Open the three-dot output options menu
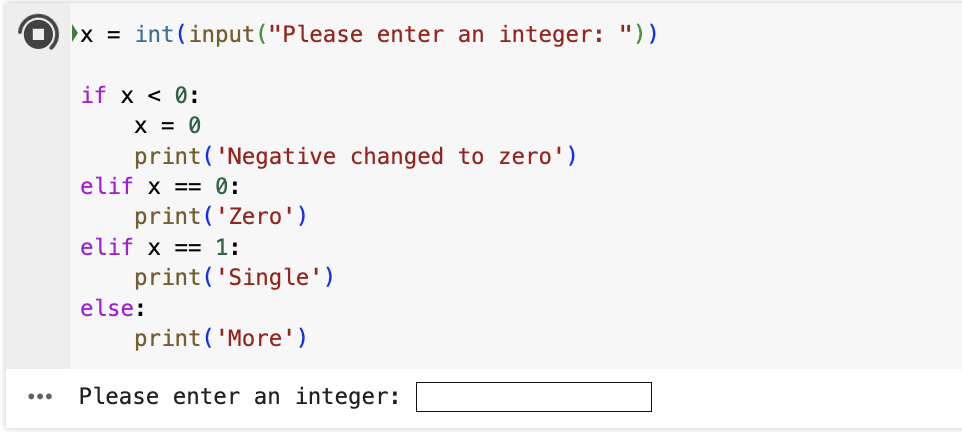The height and width of the screenshot is (432, 962). [40, 397]
